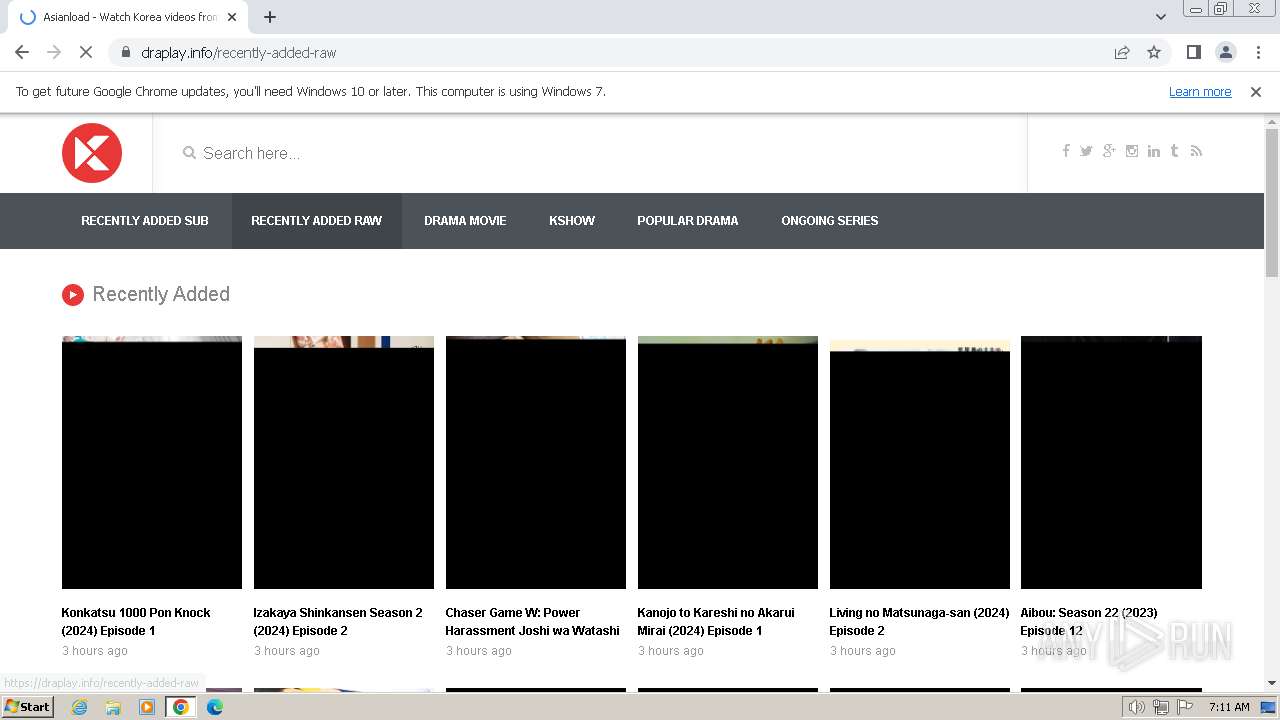Screen dimensions: 1280x720
Task: Click the Recently Added heading
Action: point(161,294)
